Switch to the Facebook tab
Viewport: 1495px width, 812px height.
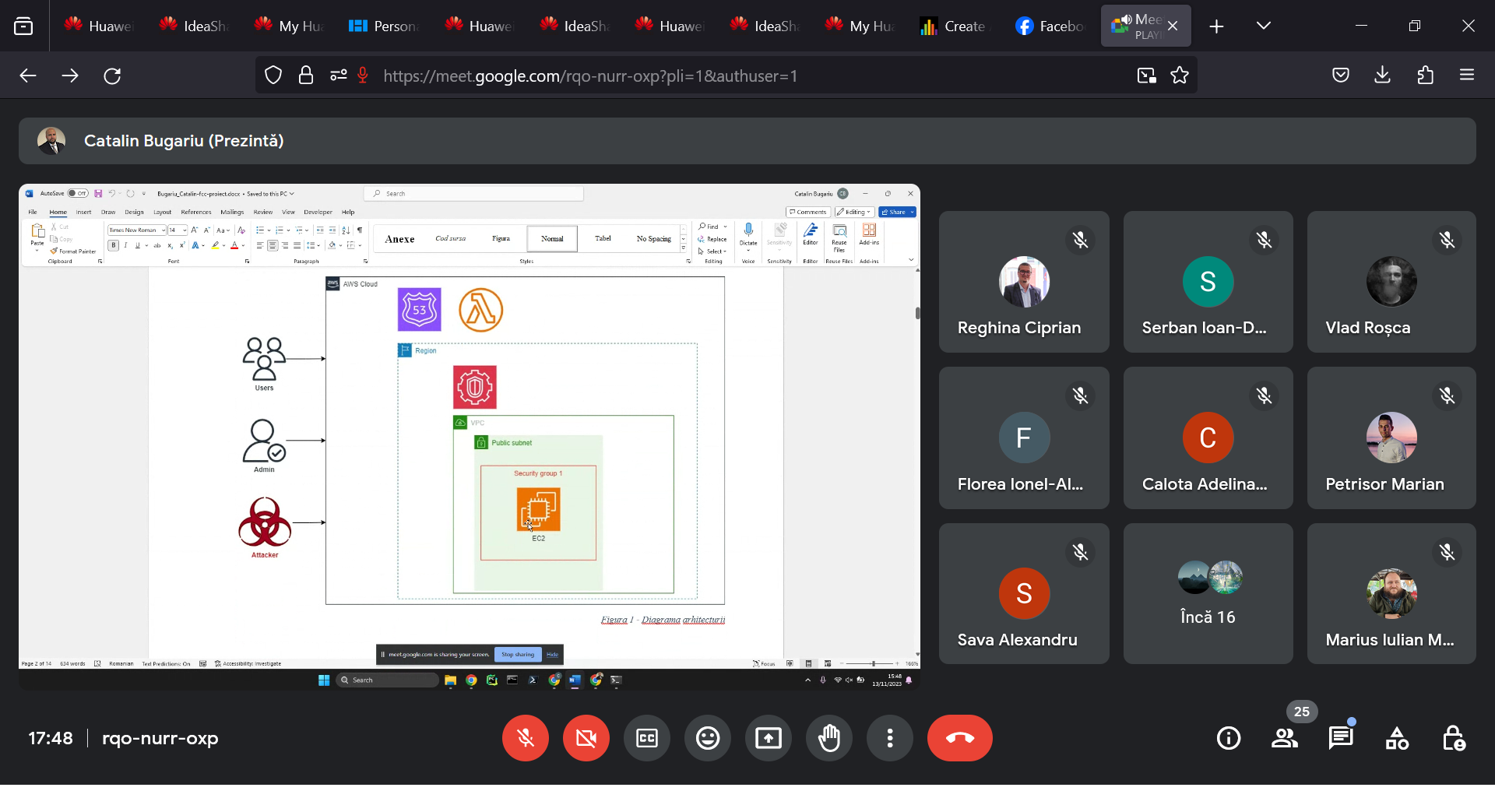(1049, 26)
